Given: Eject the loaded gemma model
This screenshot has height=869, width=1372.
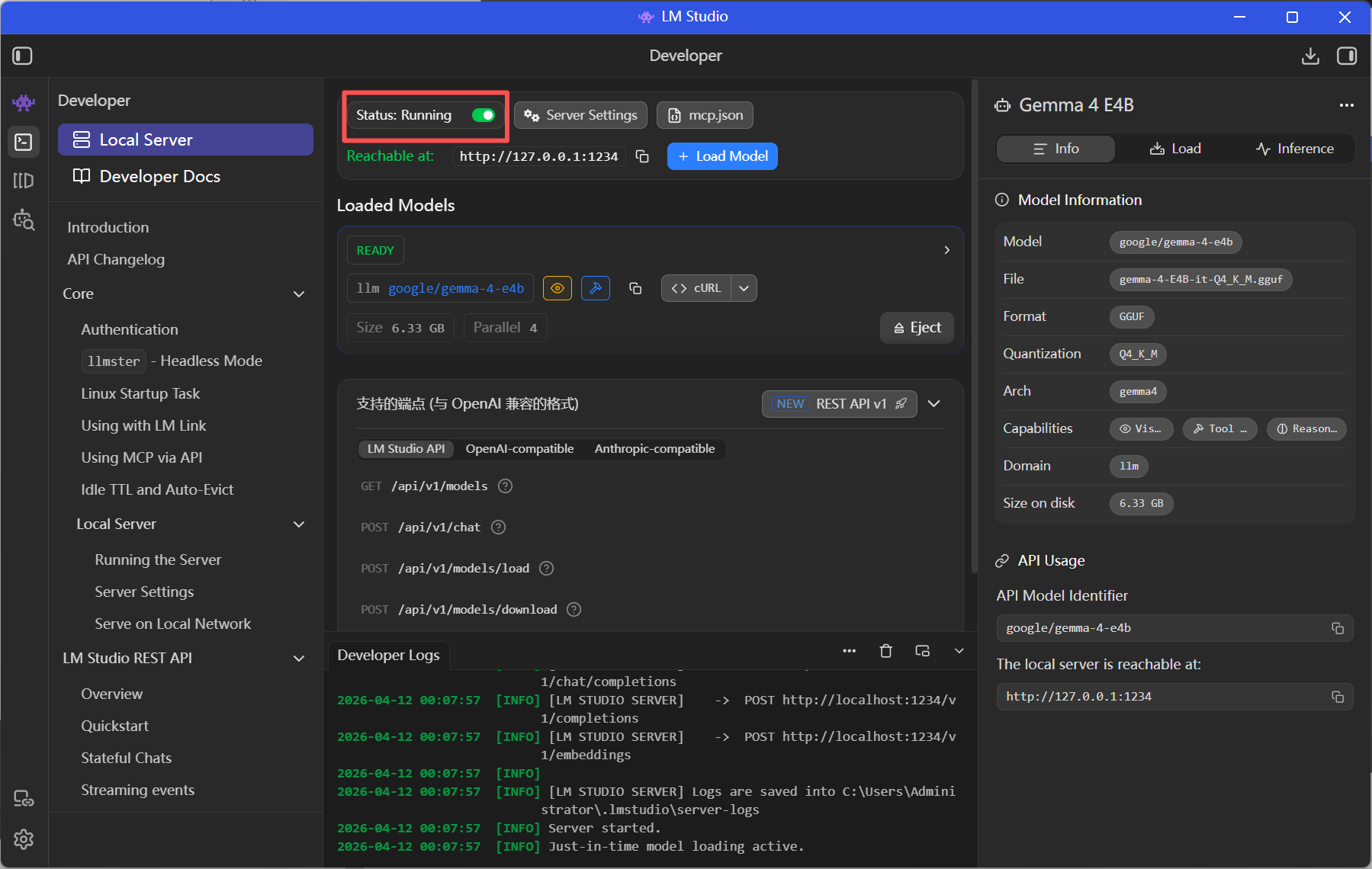Looking at the screenshot, I should [917, 328].
